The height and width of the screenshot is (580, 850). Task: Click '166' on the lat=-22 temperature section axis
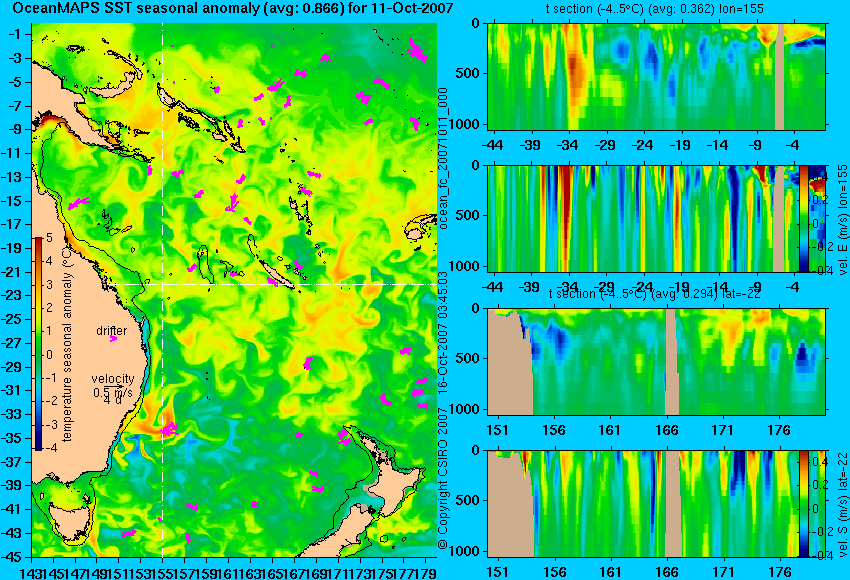click(x=667, y=430)
